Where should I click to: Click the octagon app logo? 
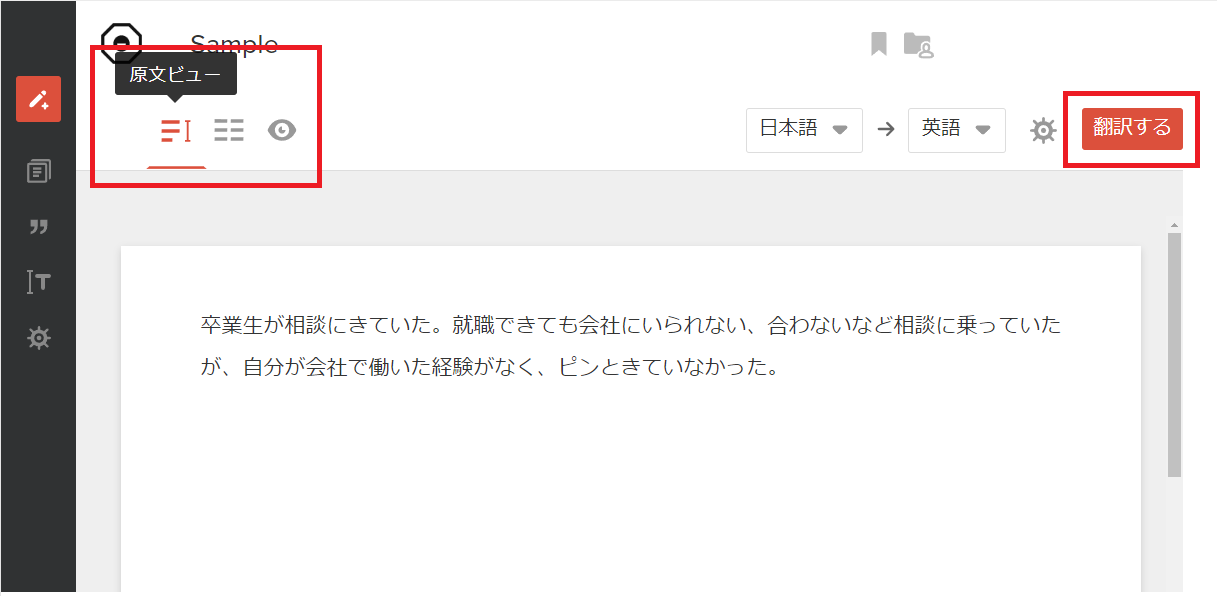(122, 42)
